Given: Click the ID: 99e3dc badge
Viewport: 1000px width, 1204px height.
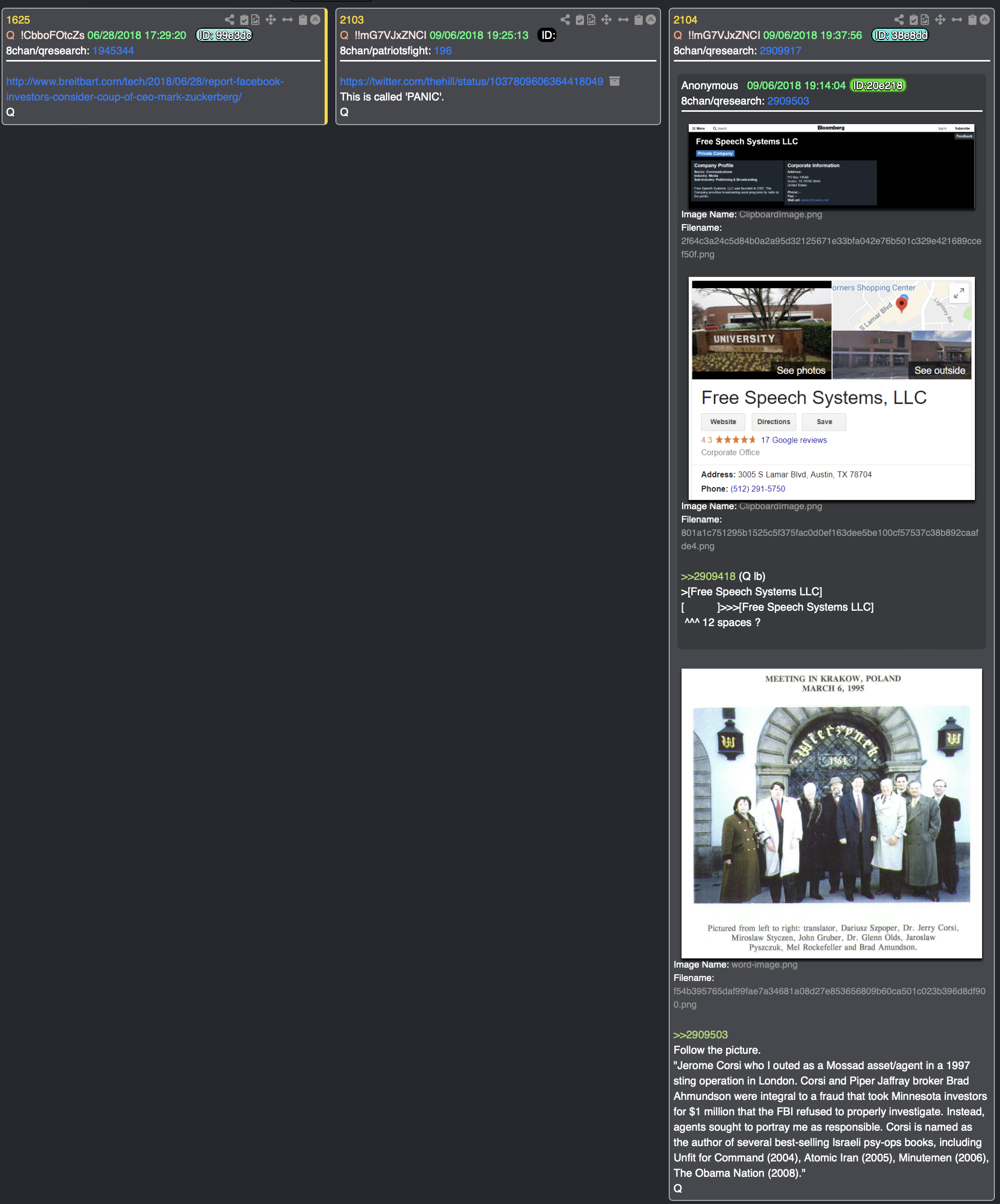Looking at the screenshot, I should click(224, 35).
